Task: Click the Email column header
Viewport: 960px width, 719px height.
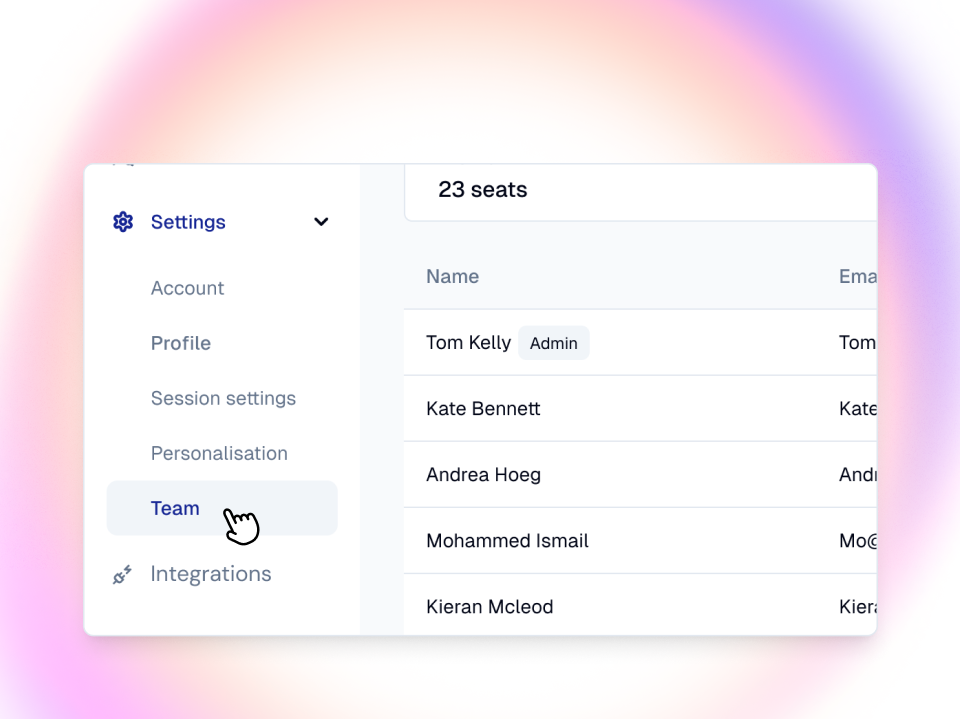Action: [x=857, y=277]
